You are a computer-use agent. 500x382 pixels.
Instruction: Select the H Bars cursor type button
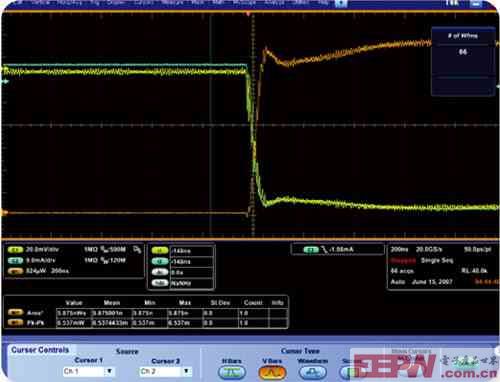coord(232,372)
